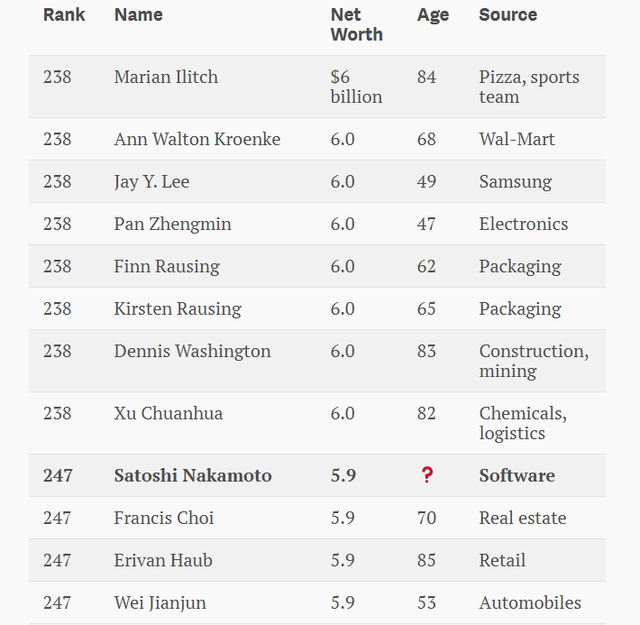Click Finn Rausing in the table

pyautogui.click(x=167, y=267)
